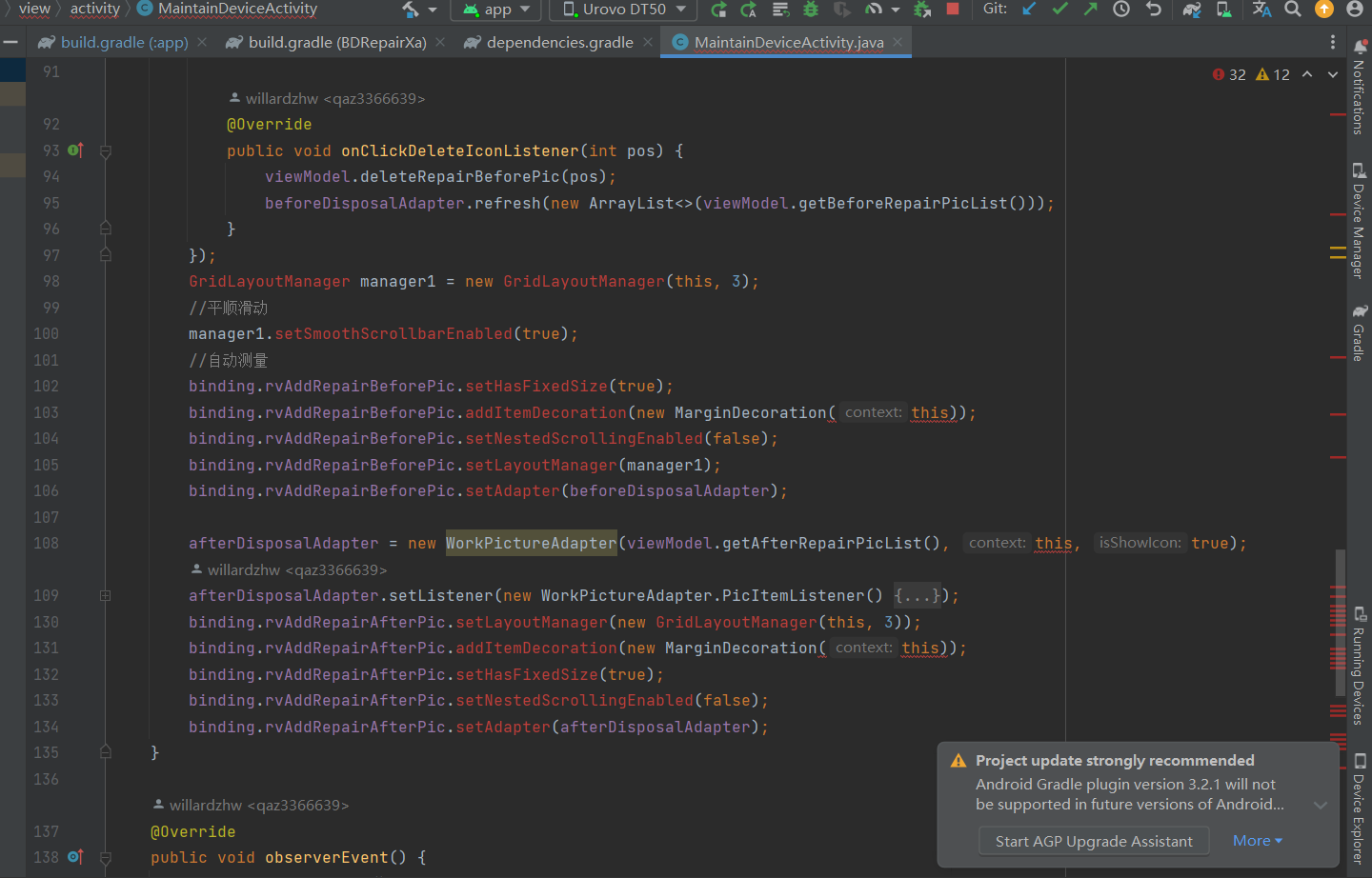Click the green Debug bug icon

click(811, 10)
